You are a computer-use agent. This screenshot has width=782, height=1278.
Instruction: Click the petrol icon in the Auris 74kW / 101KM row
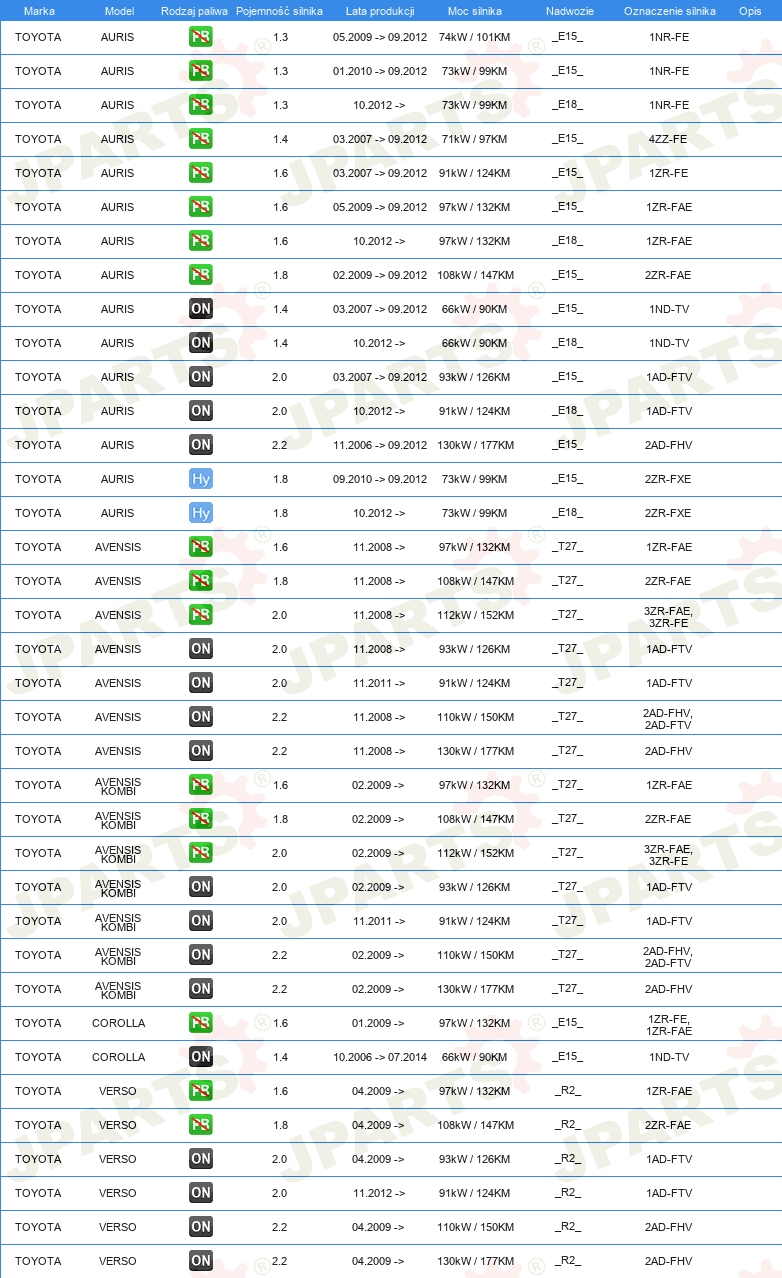click(201, 37)
